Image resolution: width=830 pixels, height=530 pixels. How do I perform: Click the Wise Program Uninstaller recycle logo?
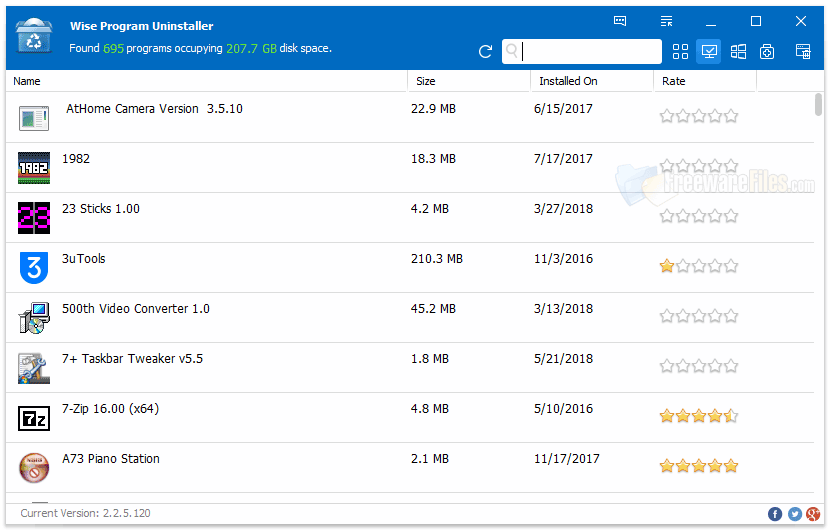click(34, 35)
